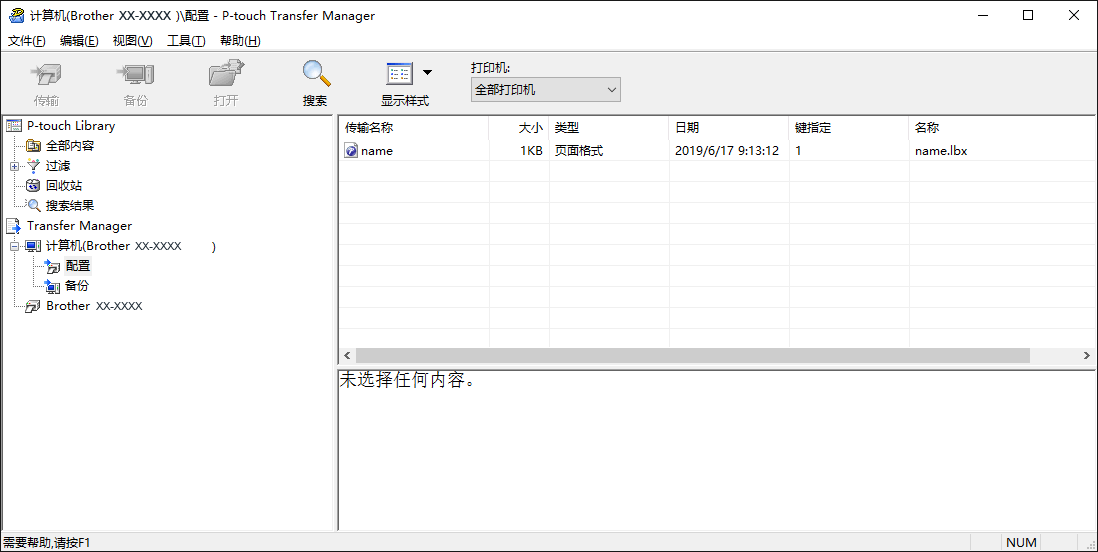Screen dimensions: 1098x552
Task: Click the NUM indicator in status bar
Action: tap(1021, 542)
